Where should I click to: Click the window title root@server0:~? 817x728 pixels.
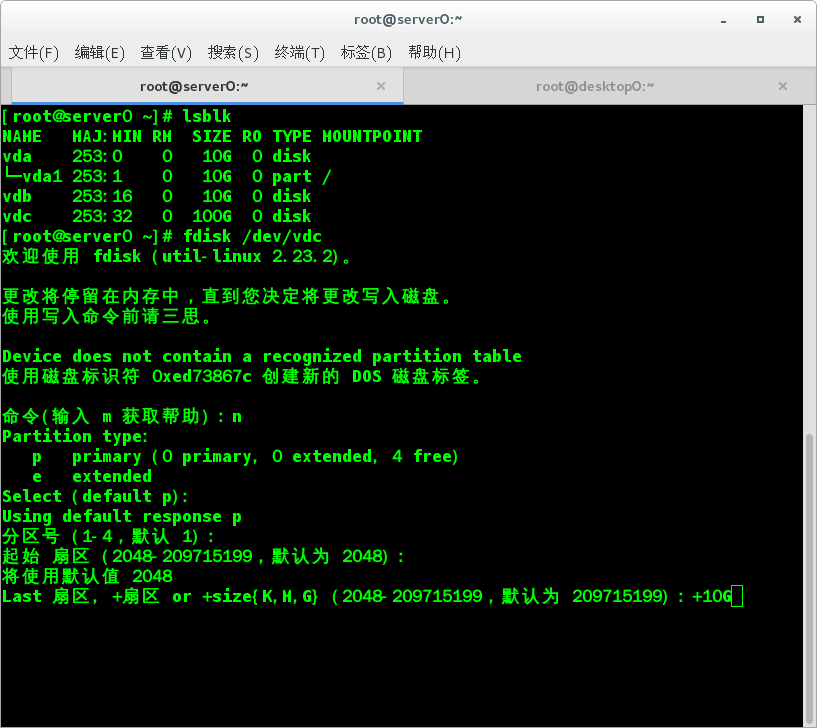pyautogui.click(x=408, y=19)
